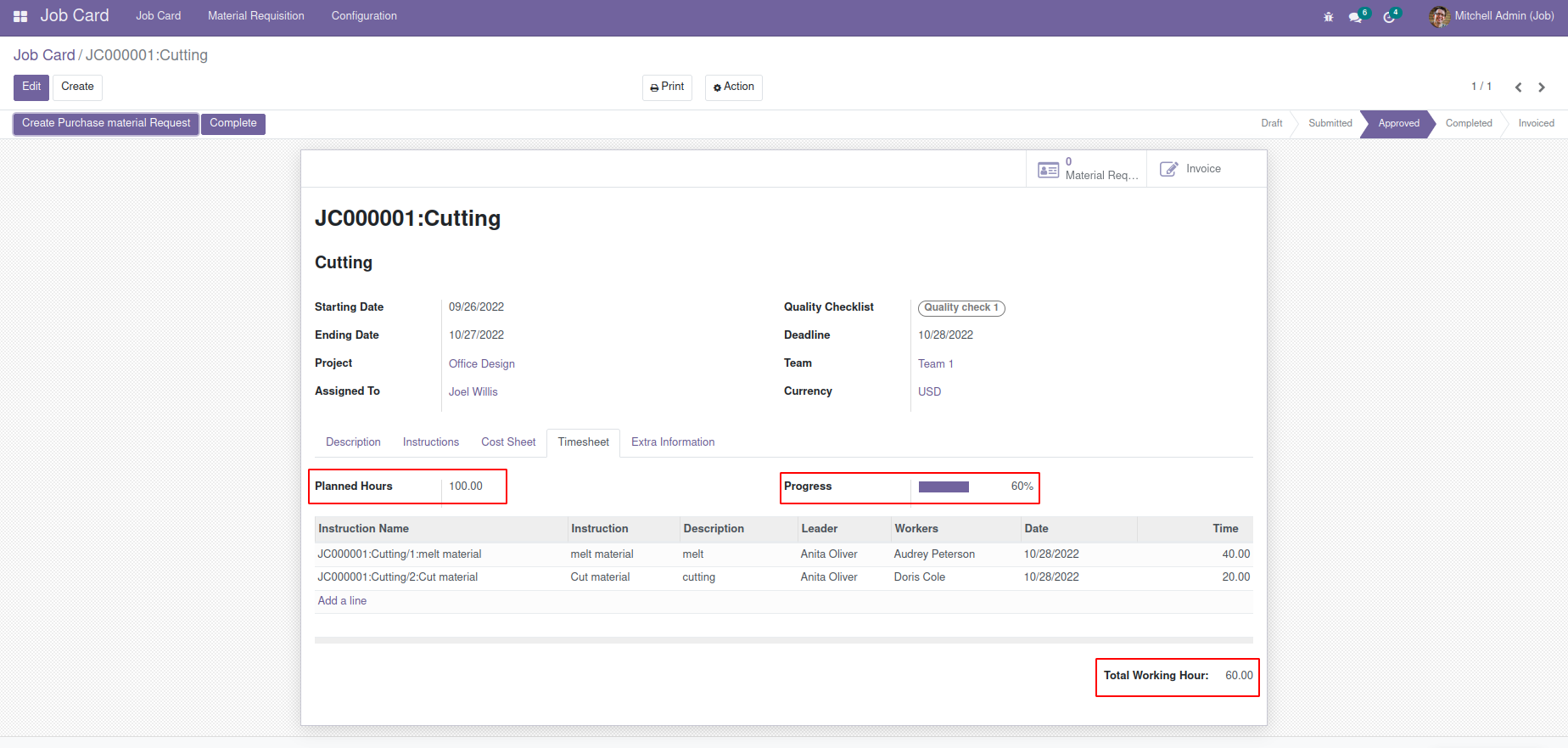The height and width of the screenshot is (748, 1568).
Task: Sort by Instruction Name column header
Action: pyautogui.click(x=440, y=529)
